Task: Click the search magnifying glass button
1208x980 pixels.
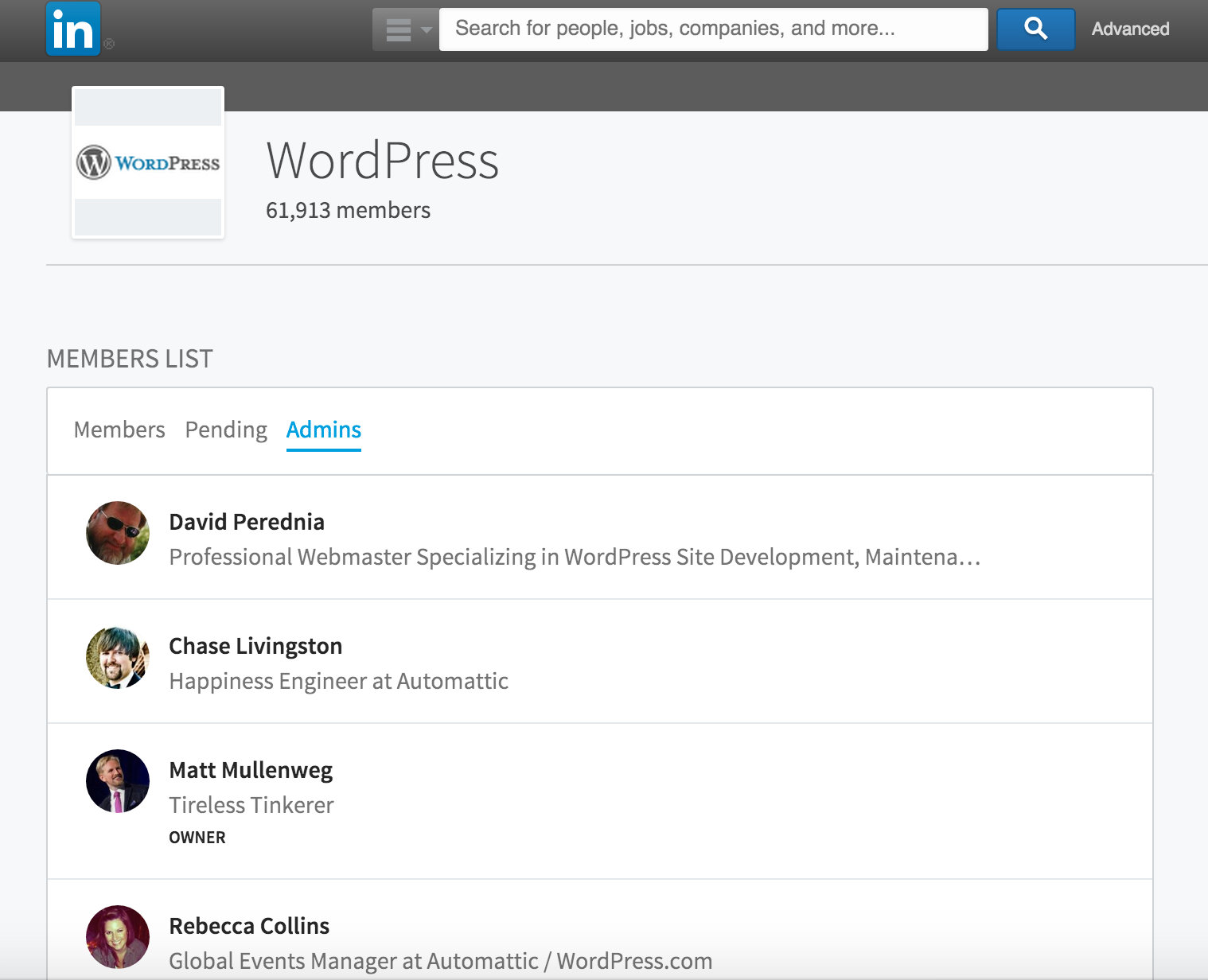Action: (1035, 28)
